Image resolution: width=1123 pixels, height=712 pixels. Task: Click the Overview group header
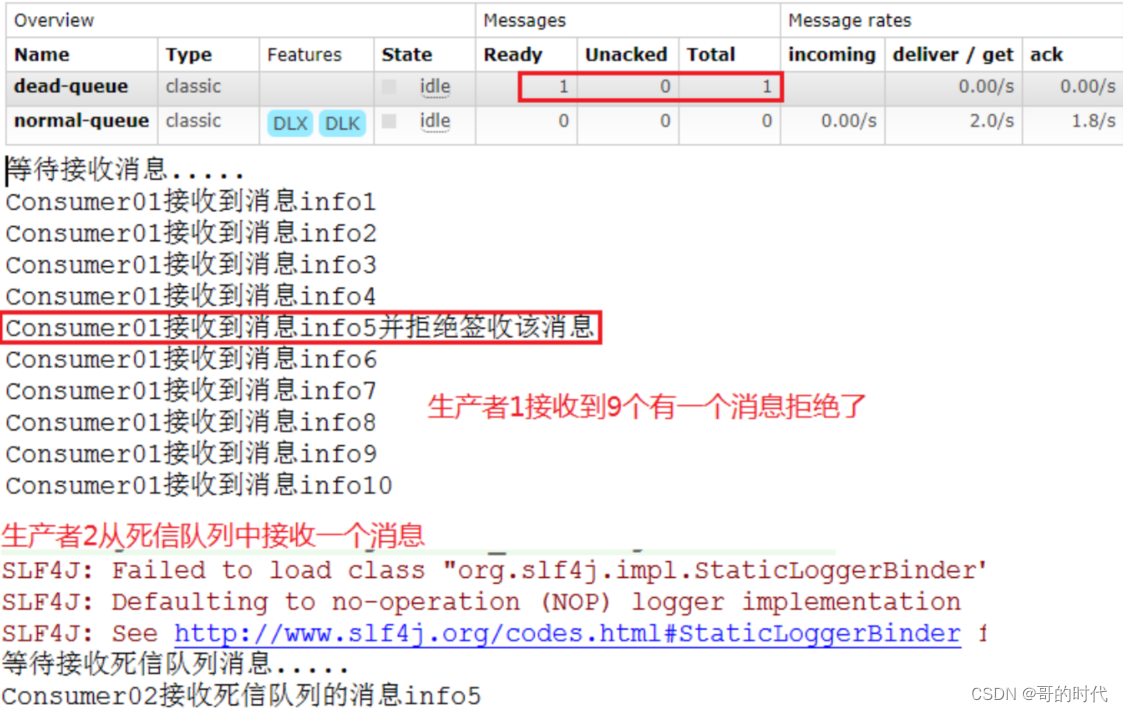tap(54, 20)
